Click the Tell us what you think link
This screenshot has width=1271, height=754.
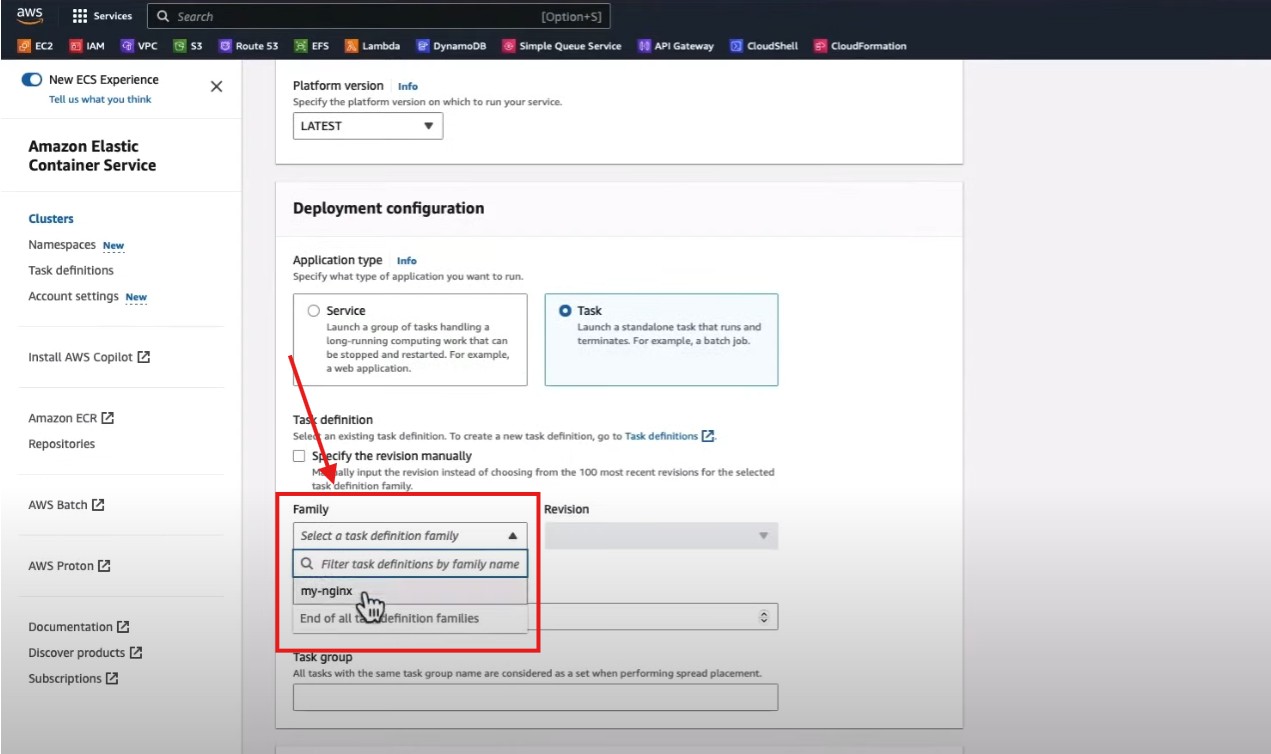click(100, 99)
